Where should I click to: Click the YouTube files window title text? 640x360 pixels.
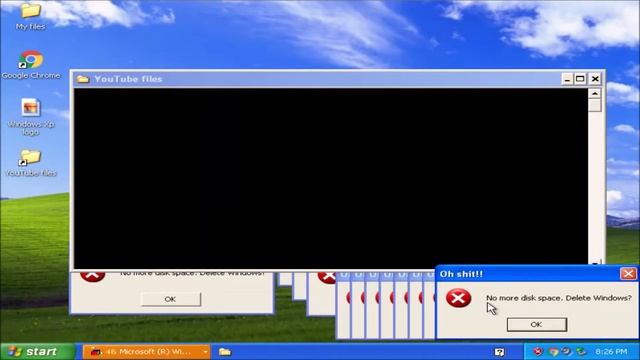click(x=128, y=79)
